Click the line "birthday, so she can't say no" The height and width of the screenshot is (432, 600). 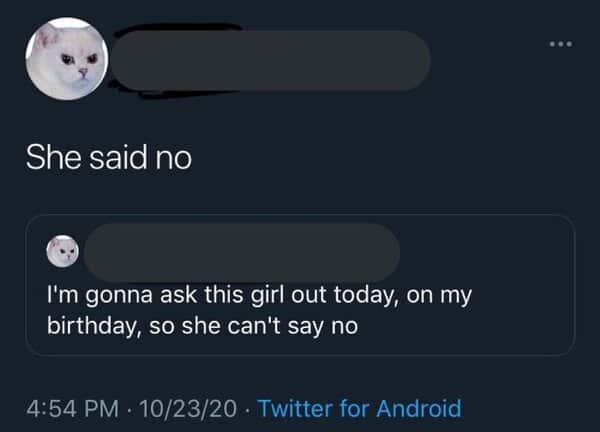[202, 326]
